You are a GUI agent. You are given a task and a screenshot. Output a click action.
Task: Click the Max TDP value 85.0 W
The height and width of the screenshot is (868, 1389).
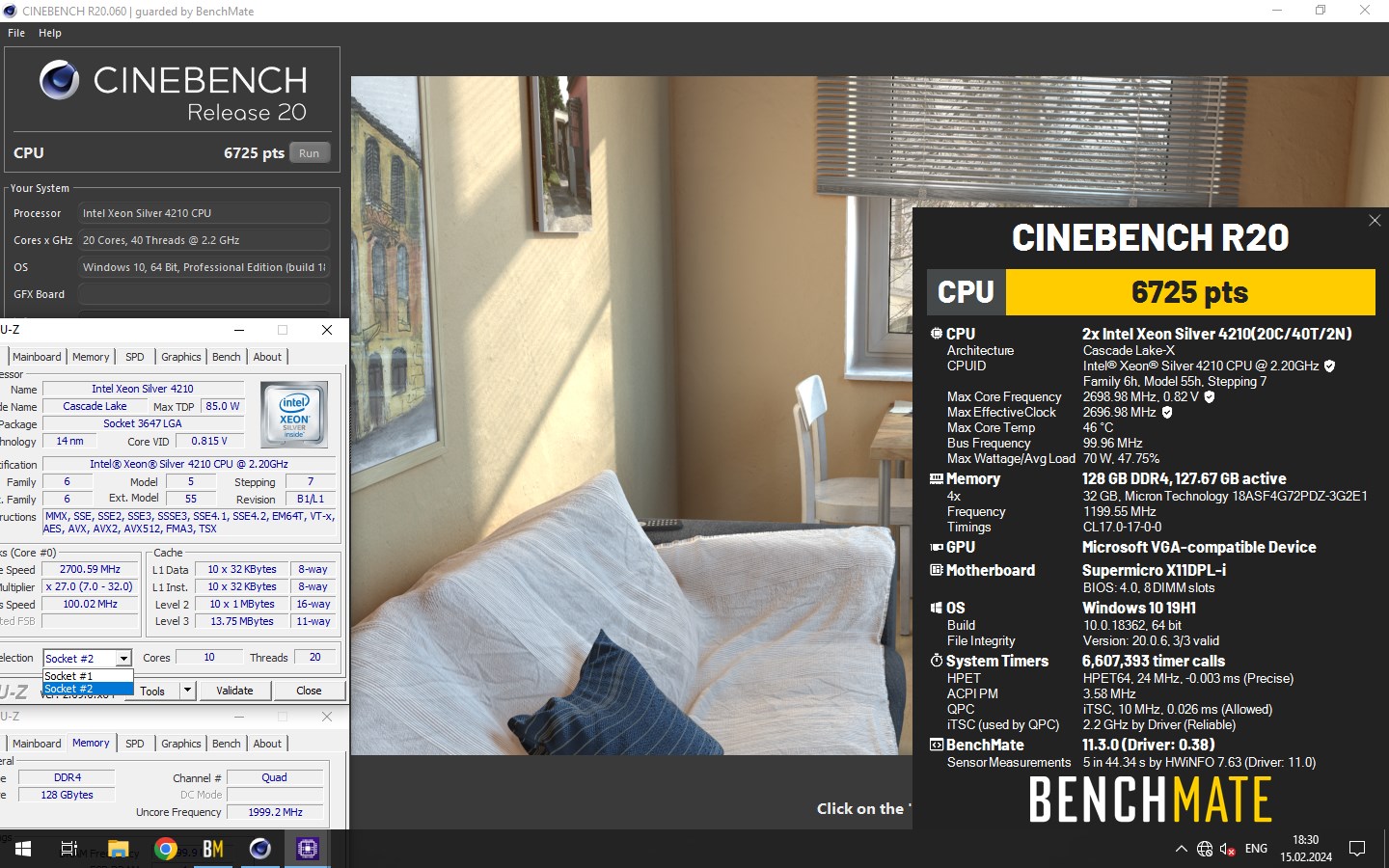pos(223,406)
